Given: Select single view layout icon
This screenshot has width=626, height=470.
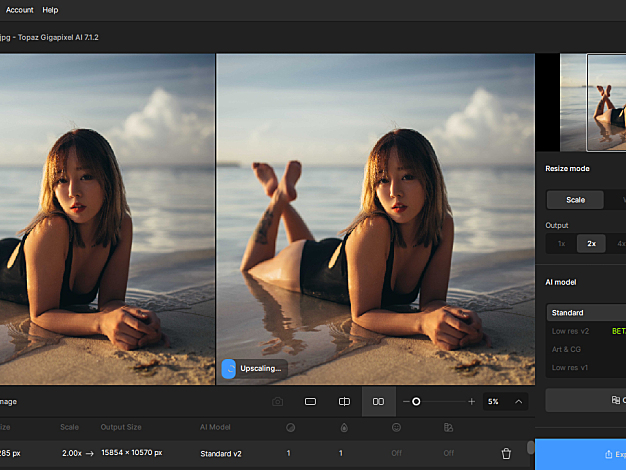Looking at the screenshot, I should pyautogui.click(x=310, y=402).
